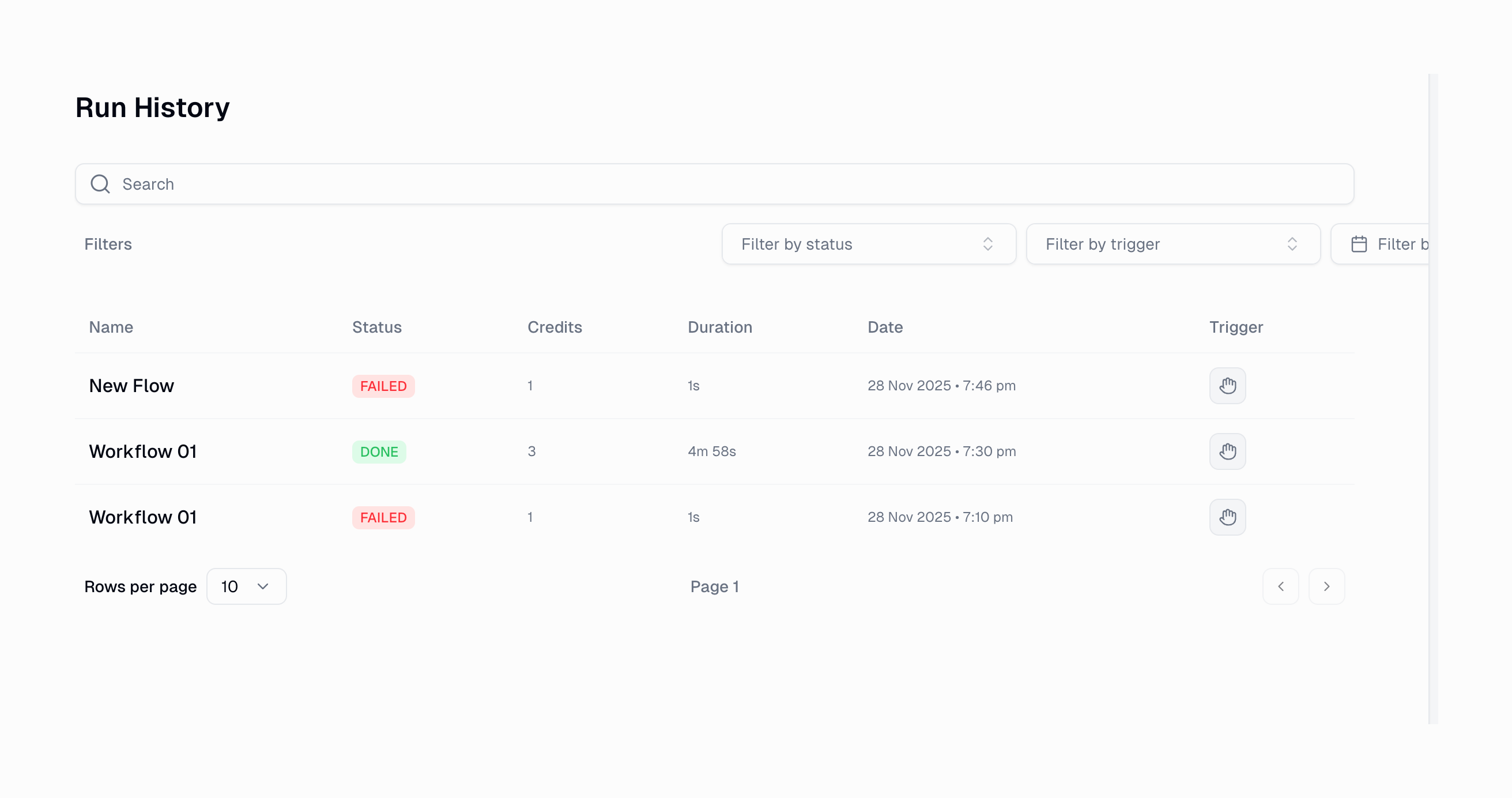Open the New Flow run entry
Viewport: 1512px width, 798px height.
[x=131, y=386]
